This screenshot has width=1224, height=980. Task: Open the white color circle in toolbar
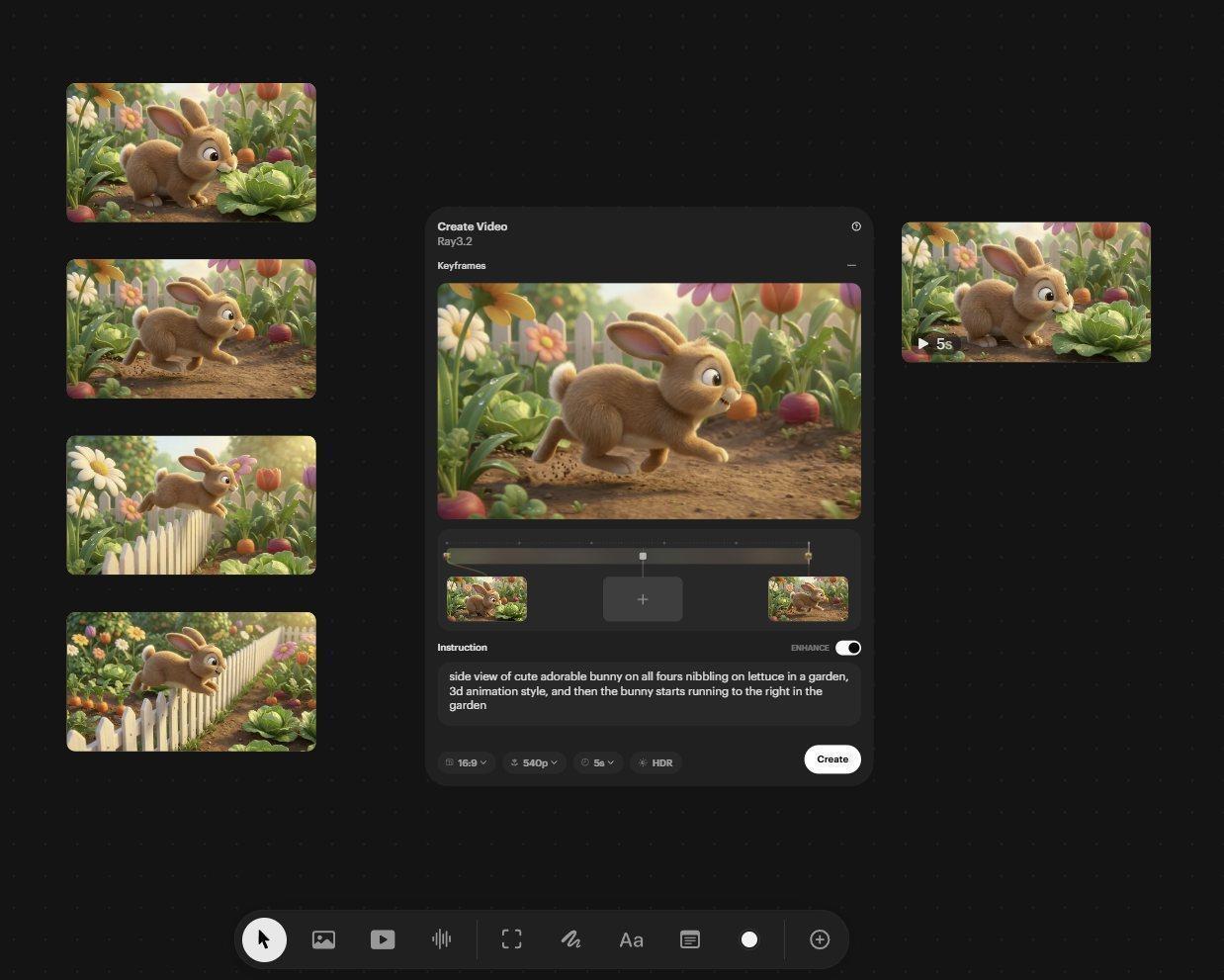click(749, 939)
